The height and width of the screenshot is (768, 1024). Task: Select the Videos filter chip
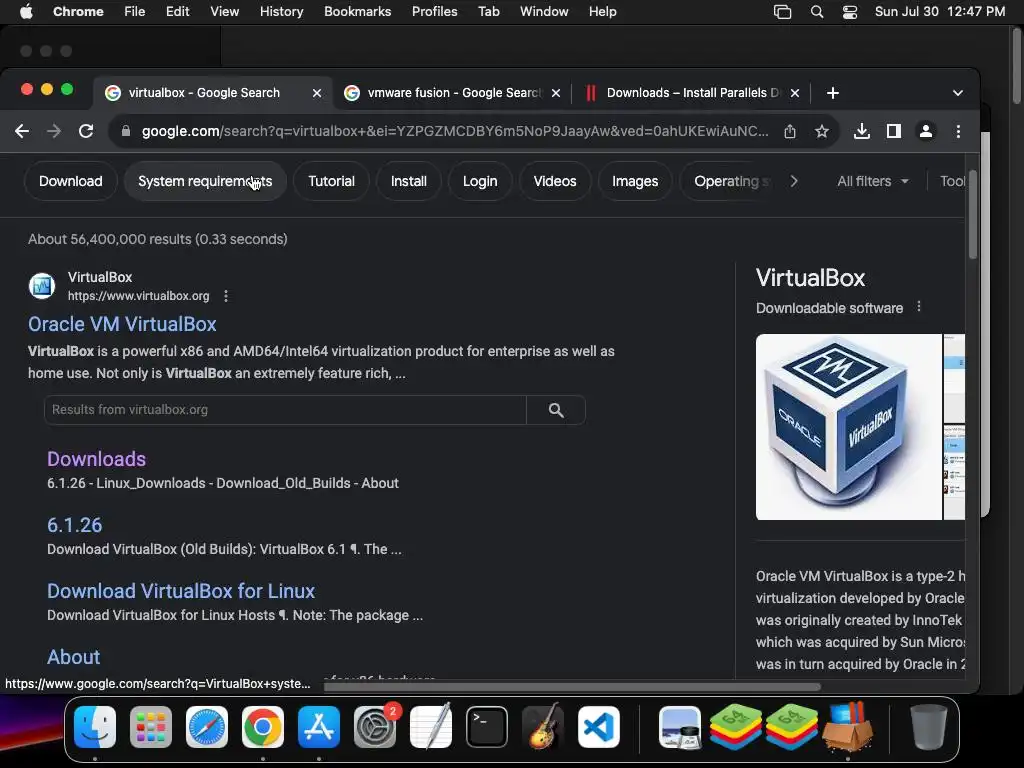click(x=555, y=181)
